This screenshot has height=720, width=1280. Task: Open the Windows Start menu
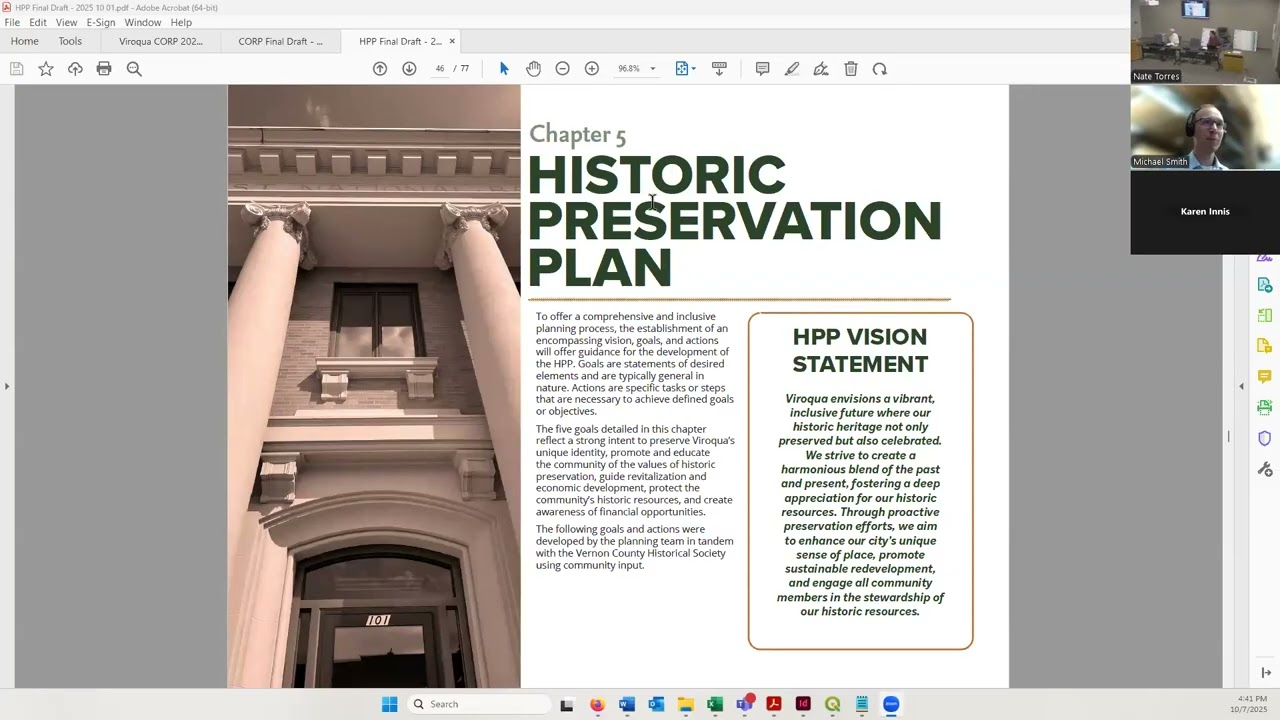(x=389, y=704)
